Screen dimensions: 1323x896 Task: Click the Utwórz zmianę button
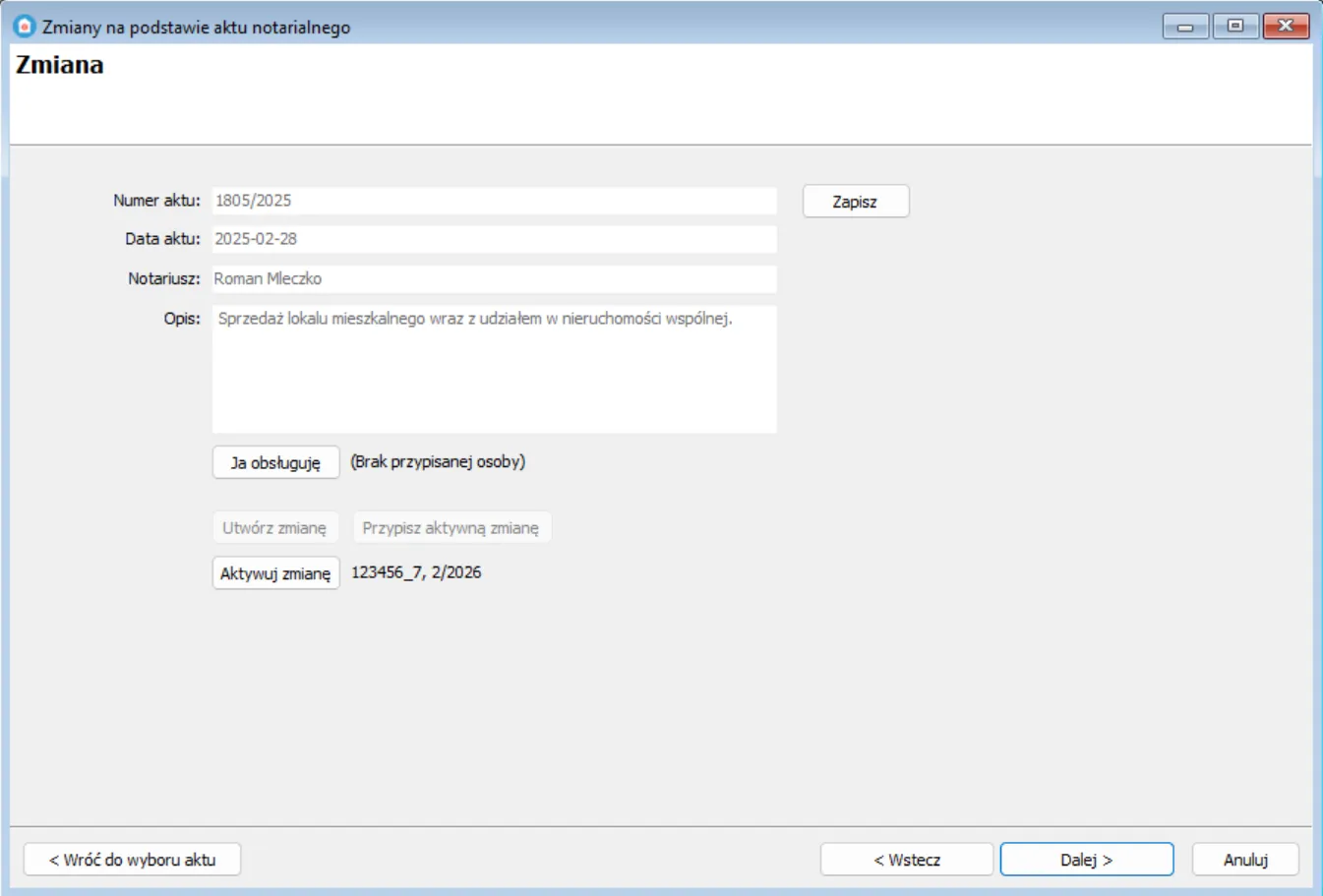(274, 528)
